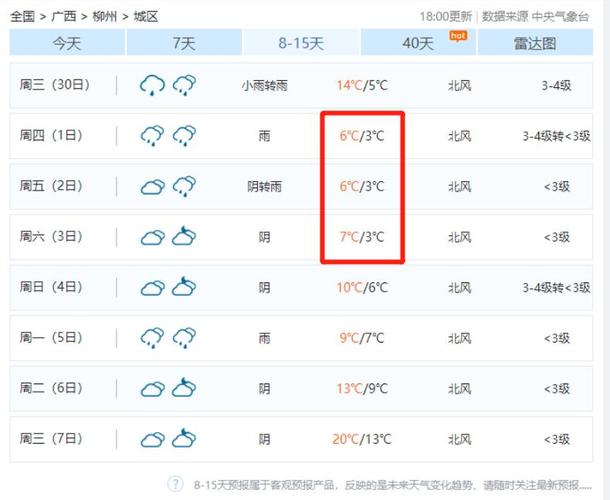The height and width of the screenshot is (500, 610).
Task: Select the 周四 (1日) date label
Action: coord(51,135)
